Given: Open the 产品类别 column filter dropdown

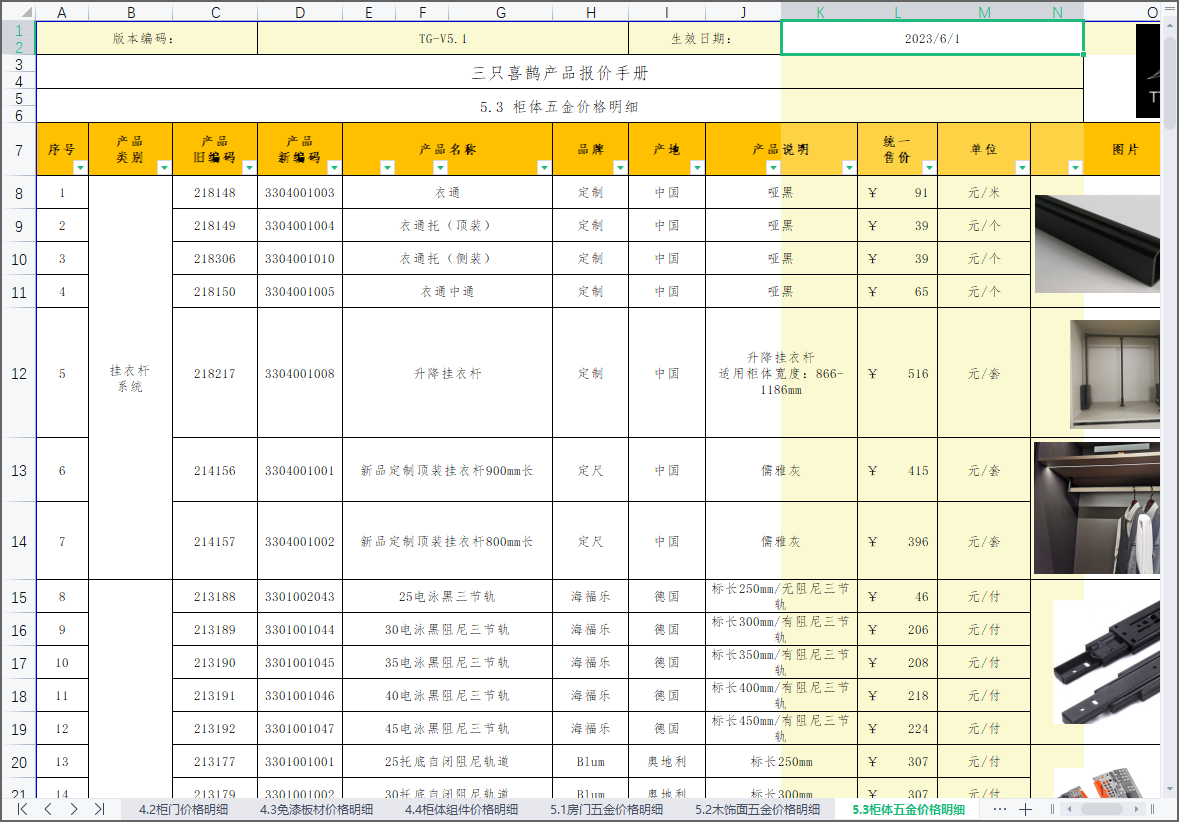Looking at the screenshot, I should (x=164, y=168).
